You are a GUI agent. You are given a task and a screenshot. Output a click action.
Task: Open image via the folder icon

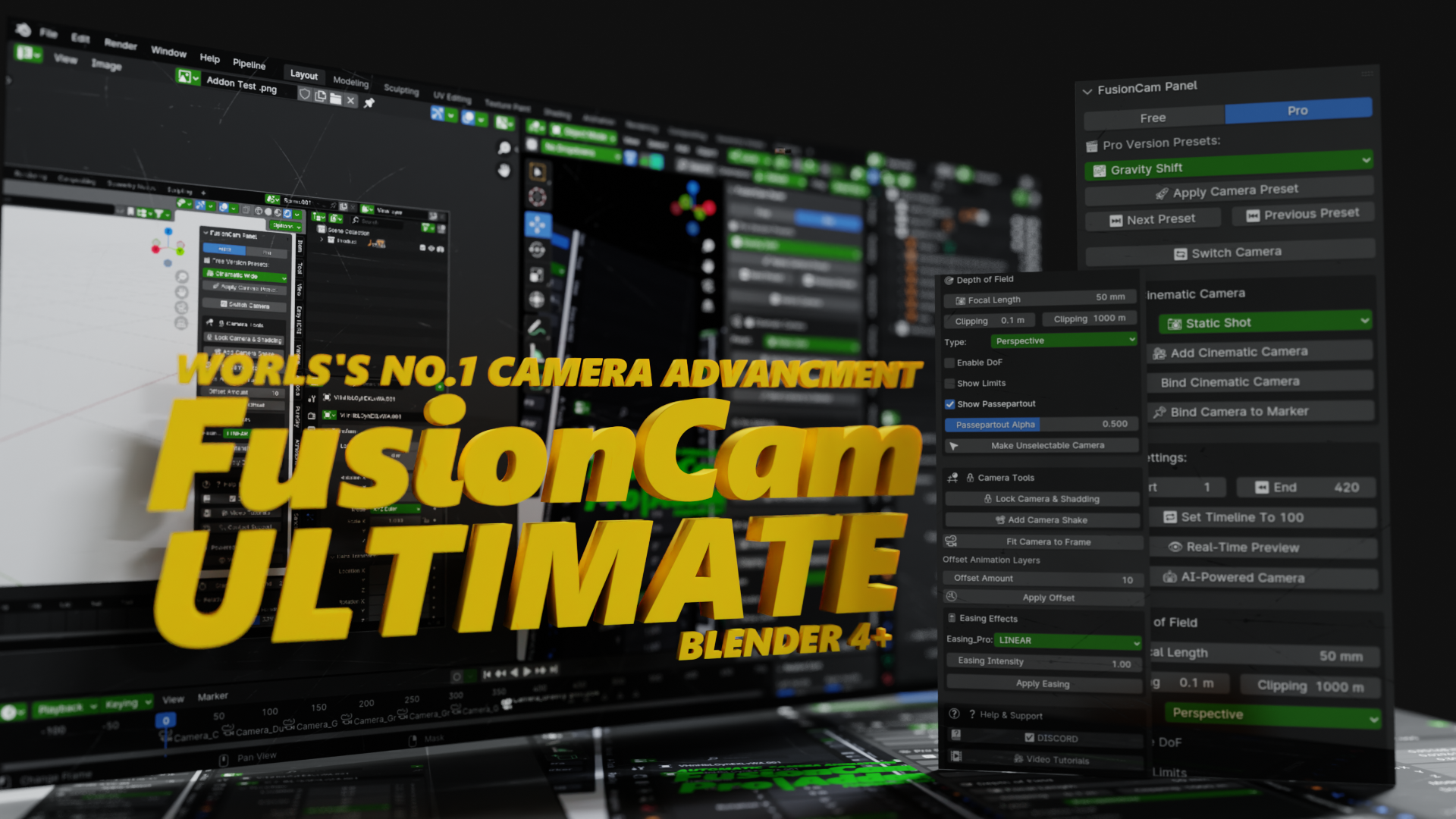tap(335, 98)
